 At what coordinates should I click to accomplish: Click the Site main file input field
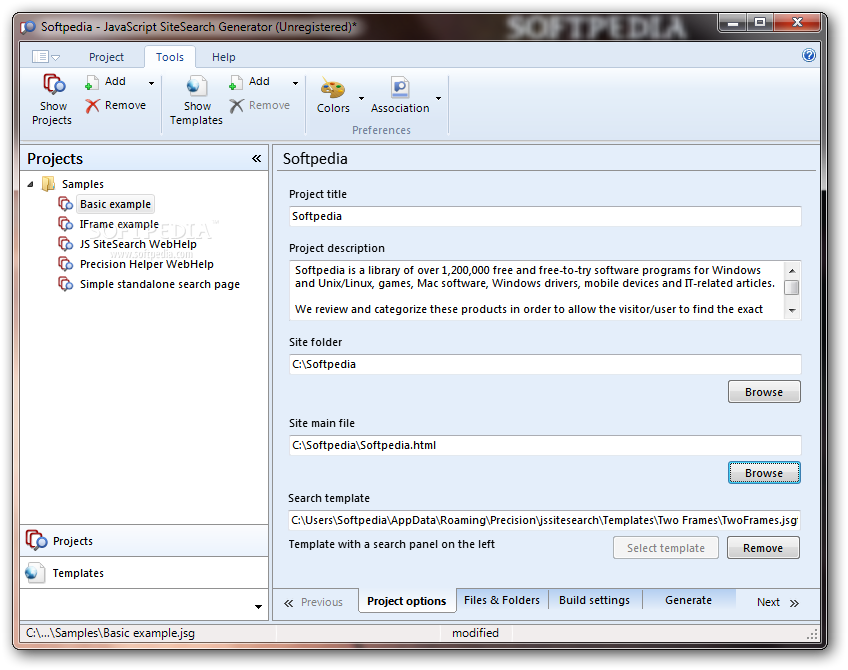(x=545, y=445)
